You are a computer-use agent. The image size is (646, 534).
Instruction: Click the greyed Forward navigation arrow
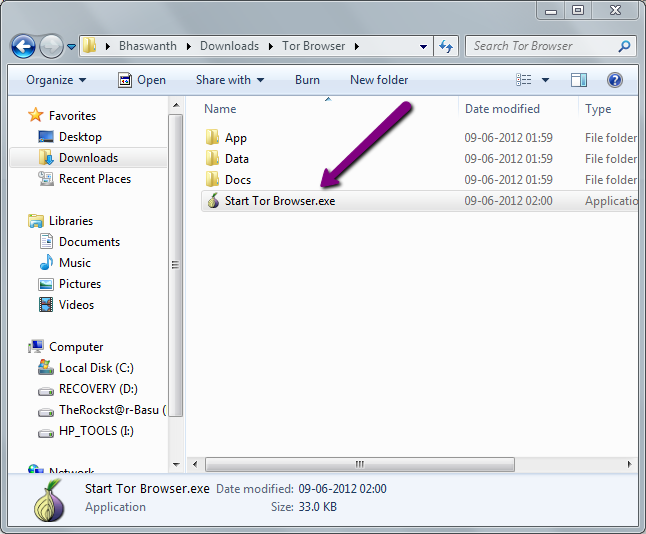click(x=51, y=46)
